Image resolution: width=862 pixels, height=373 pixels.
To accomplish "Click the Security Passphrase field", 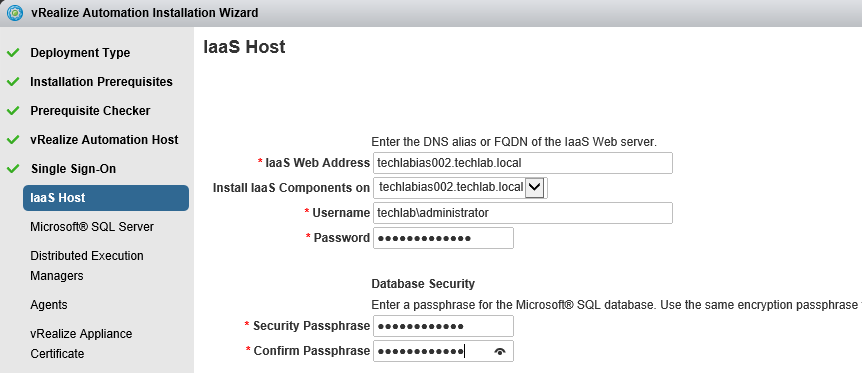I will (443, 326).
